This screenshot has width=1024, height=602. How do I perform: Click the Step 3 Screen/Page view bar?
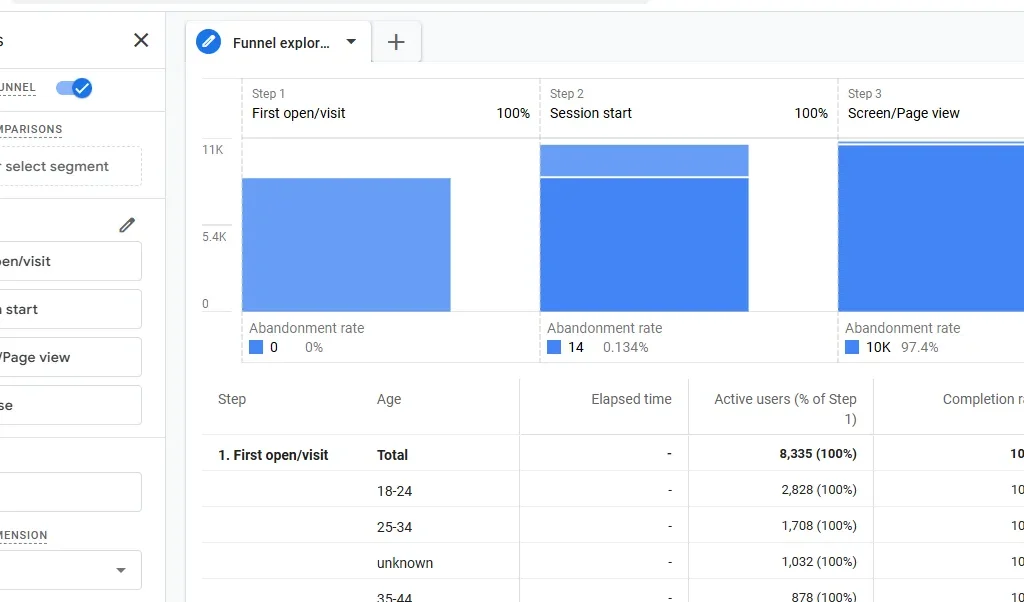tap(931, 227)
